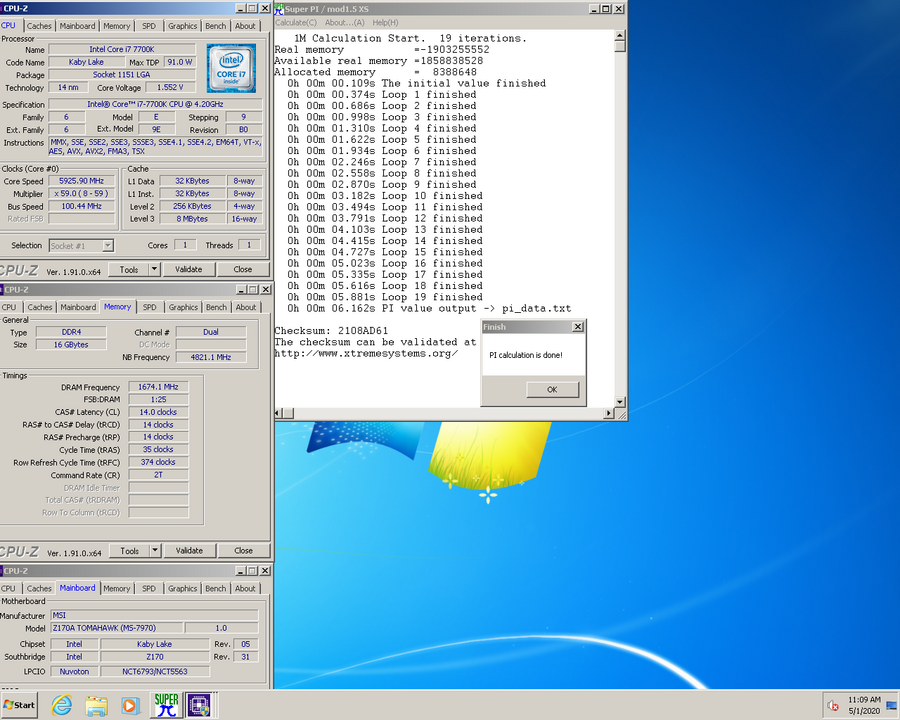Click the Z170A TOMAHAWK model field

pyautogui.click(x=116, y=628)
